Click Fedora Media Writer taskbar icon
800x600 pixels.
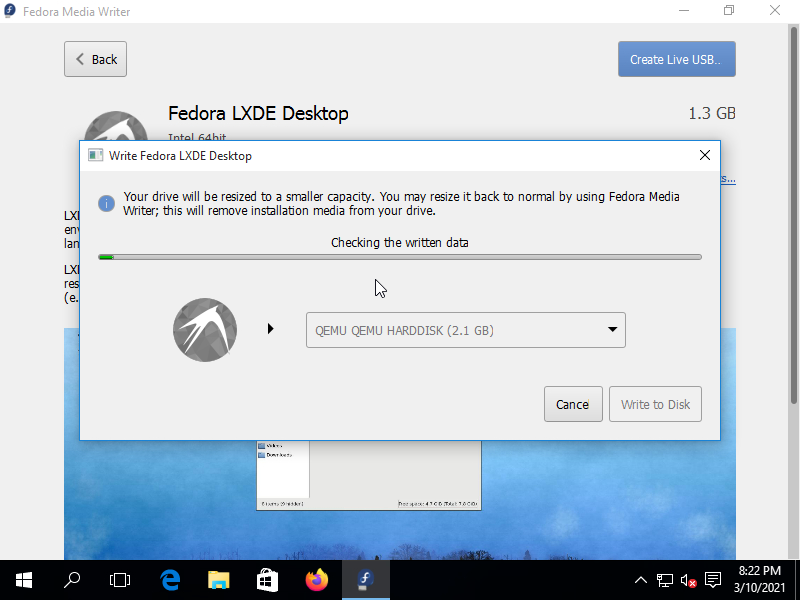coord(365,580)
